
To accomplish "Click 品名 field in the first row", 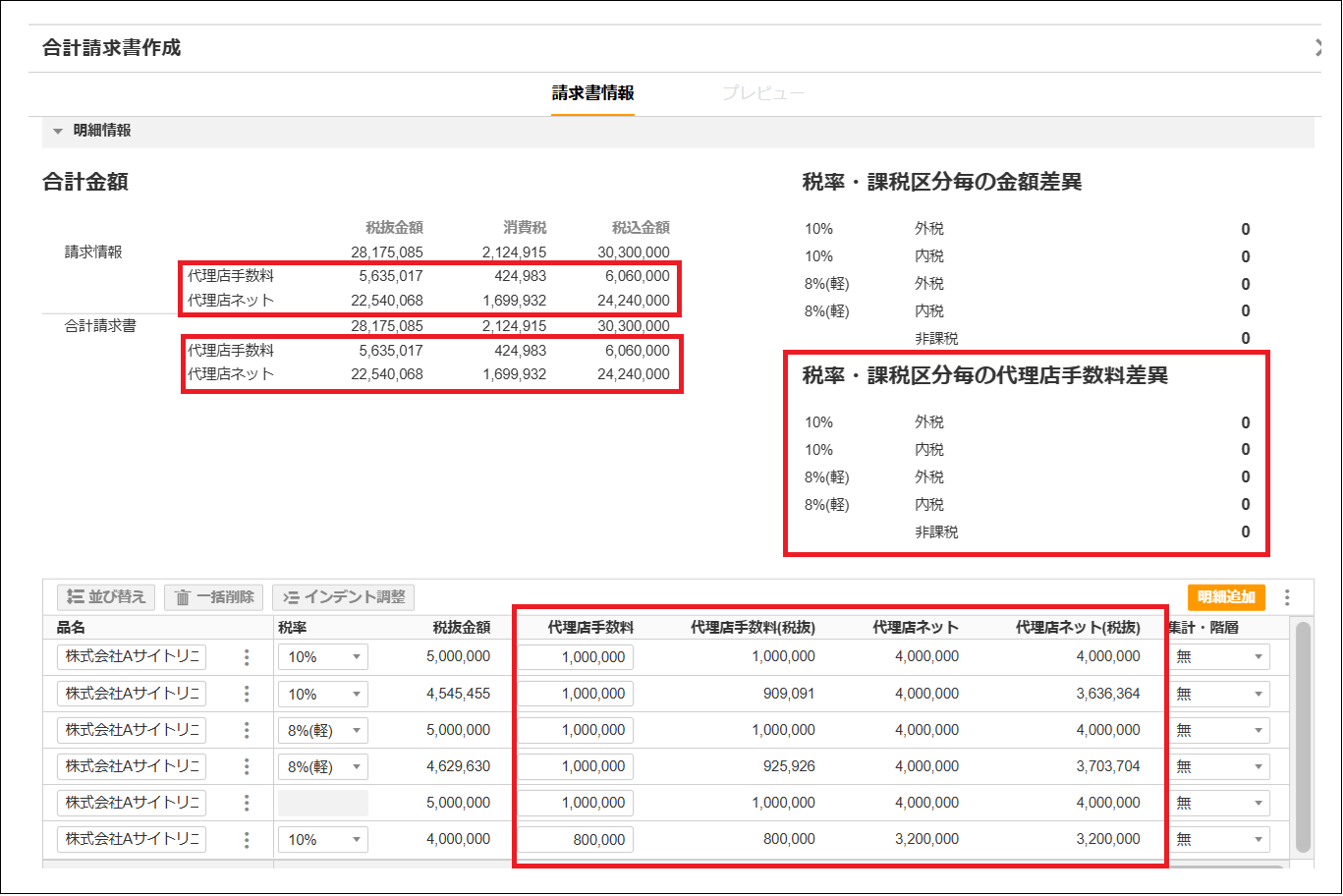I will point(132,656).
